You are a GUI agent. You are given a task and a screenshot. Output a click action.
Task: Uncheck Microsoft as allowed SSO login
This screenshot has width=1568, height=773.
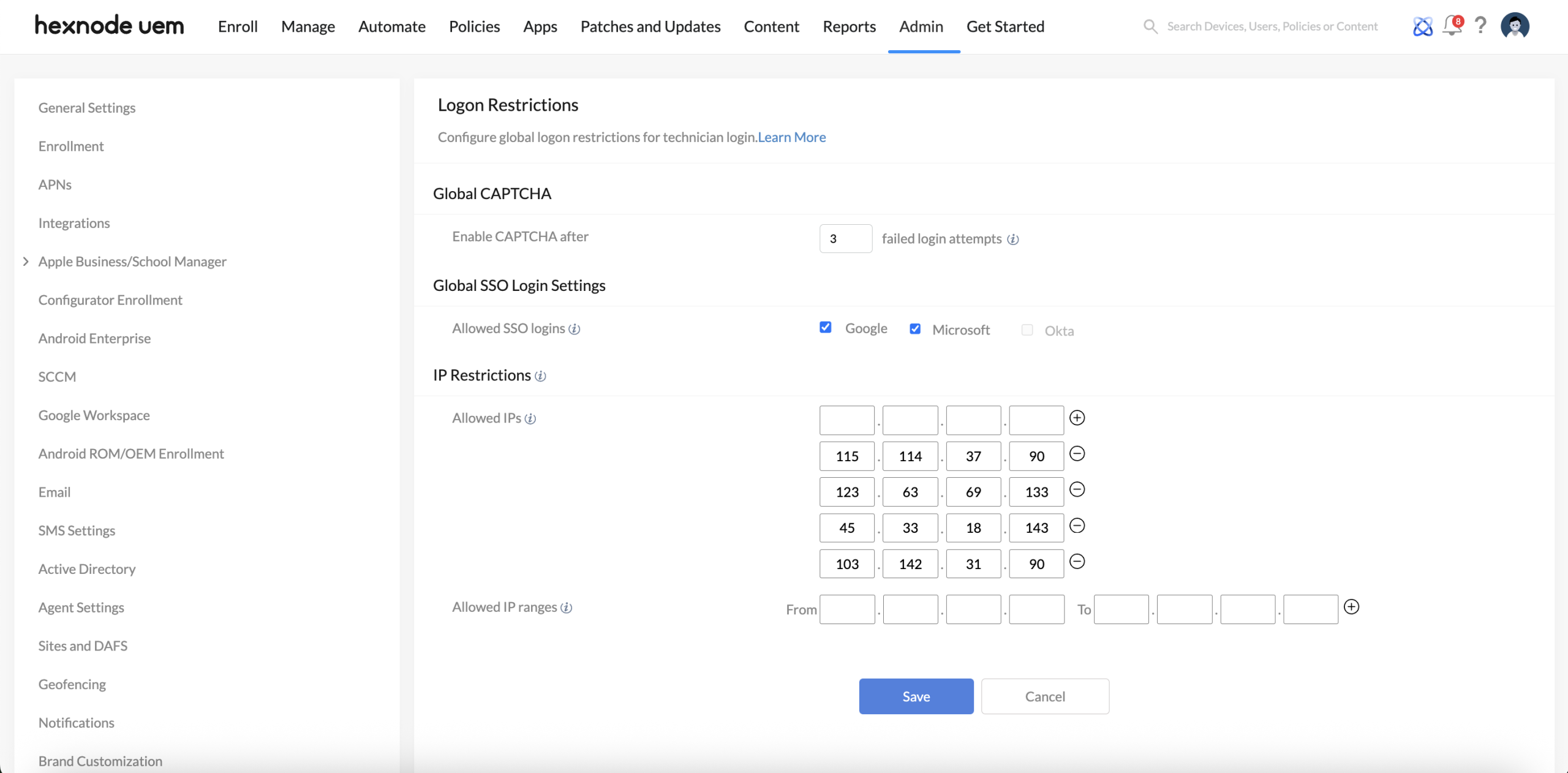click(x=914, y=329)
